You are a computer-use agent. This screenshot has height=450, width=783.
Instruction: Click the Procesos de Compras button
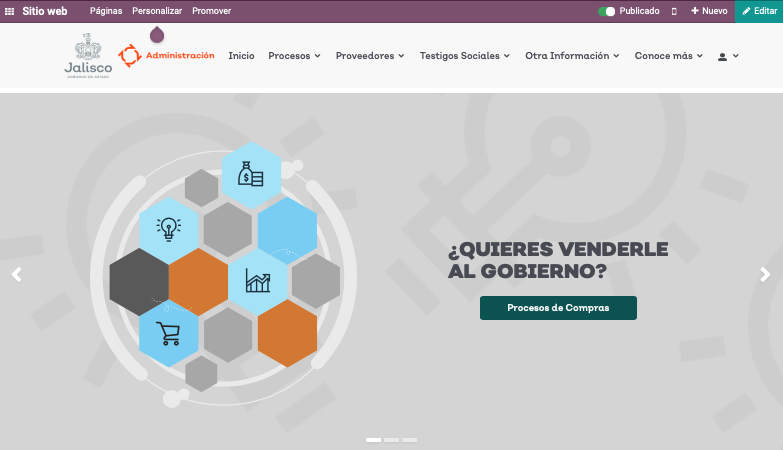click(x=558, y=308)
